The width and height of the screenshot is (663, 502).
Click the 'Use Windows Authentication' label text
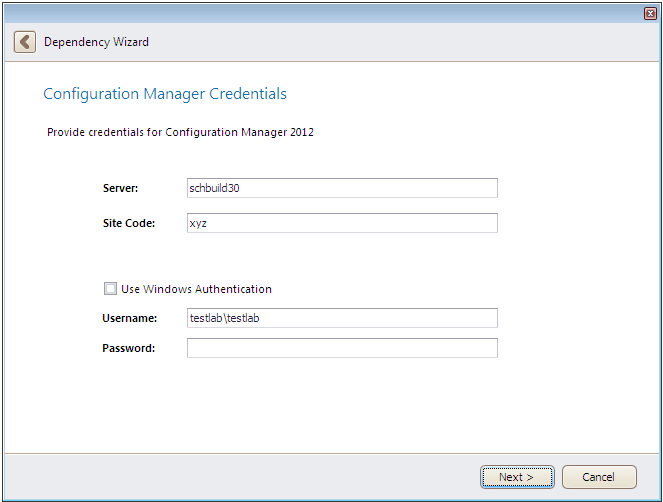coord(196,289)
